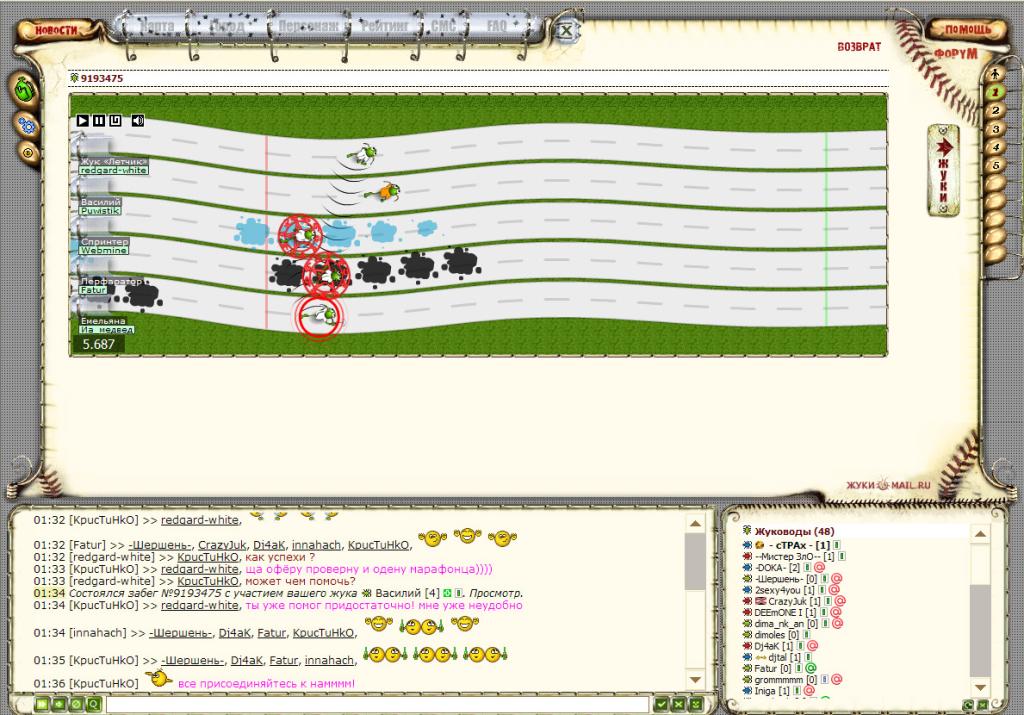Viewport: 1024px width, 715px height.
Task: Click the refresh icon below user list
Action: (968, 705)
